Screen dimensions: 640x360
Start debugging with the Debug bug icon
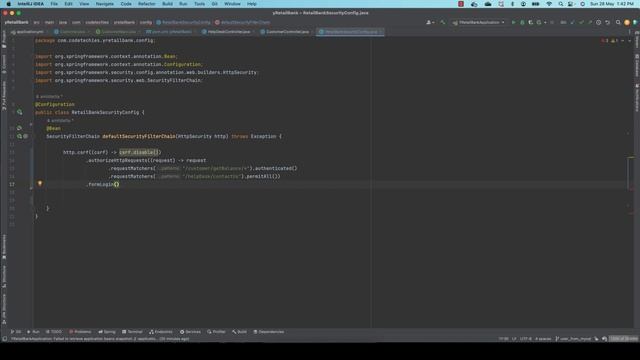[522, 22]
